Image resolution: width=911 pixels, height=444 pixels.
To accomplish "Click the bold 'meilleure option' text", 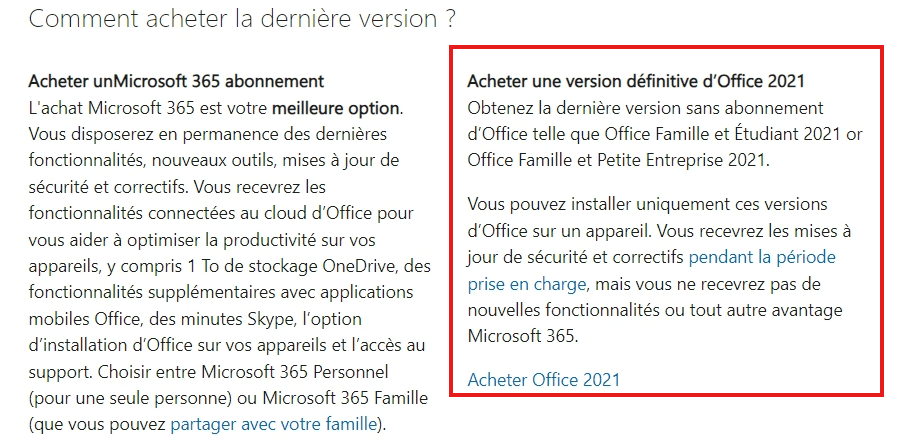I will pyautogui.click(x=335, y=108).
